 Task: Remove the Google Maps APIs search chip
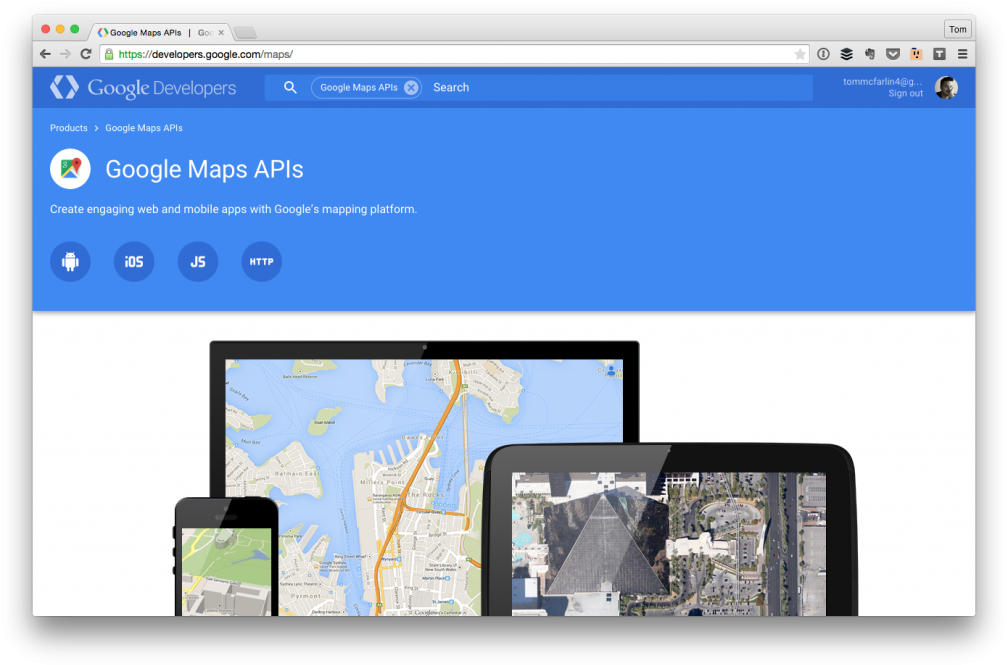pyautogui.click(x=410, y=87)
